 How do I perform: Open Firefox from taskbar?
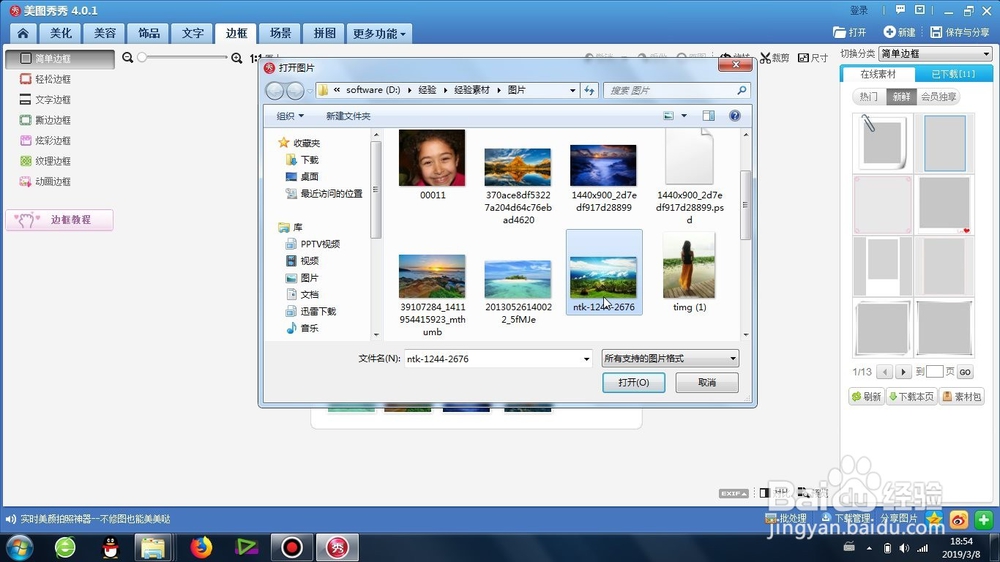[x=201, y=547]
